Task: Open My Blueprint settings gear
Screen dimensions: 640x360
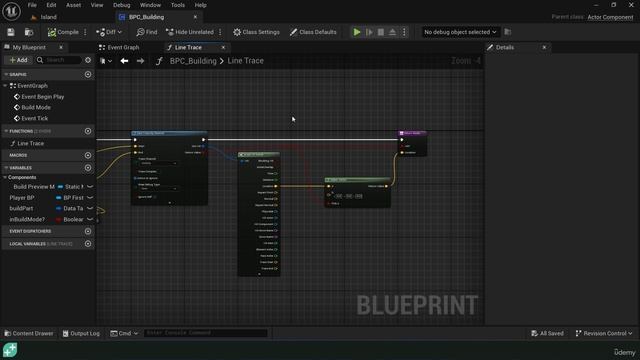Action: pyautogui.click(x=88, y=60)
